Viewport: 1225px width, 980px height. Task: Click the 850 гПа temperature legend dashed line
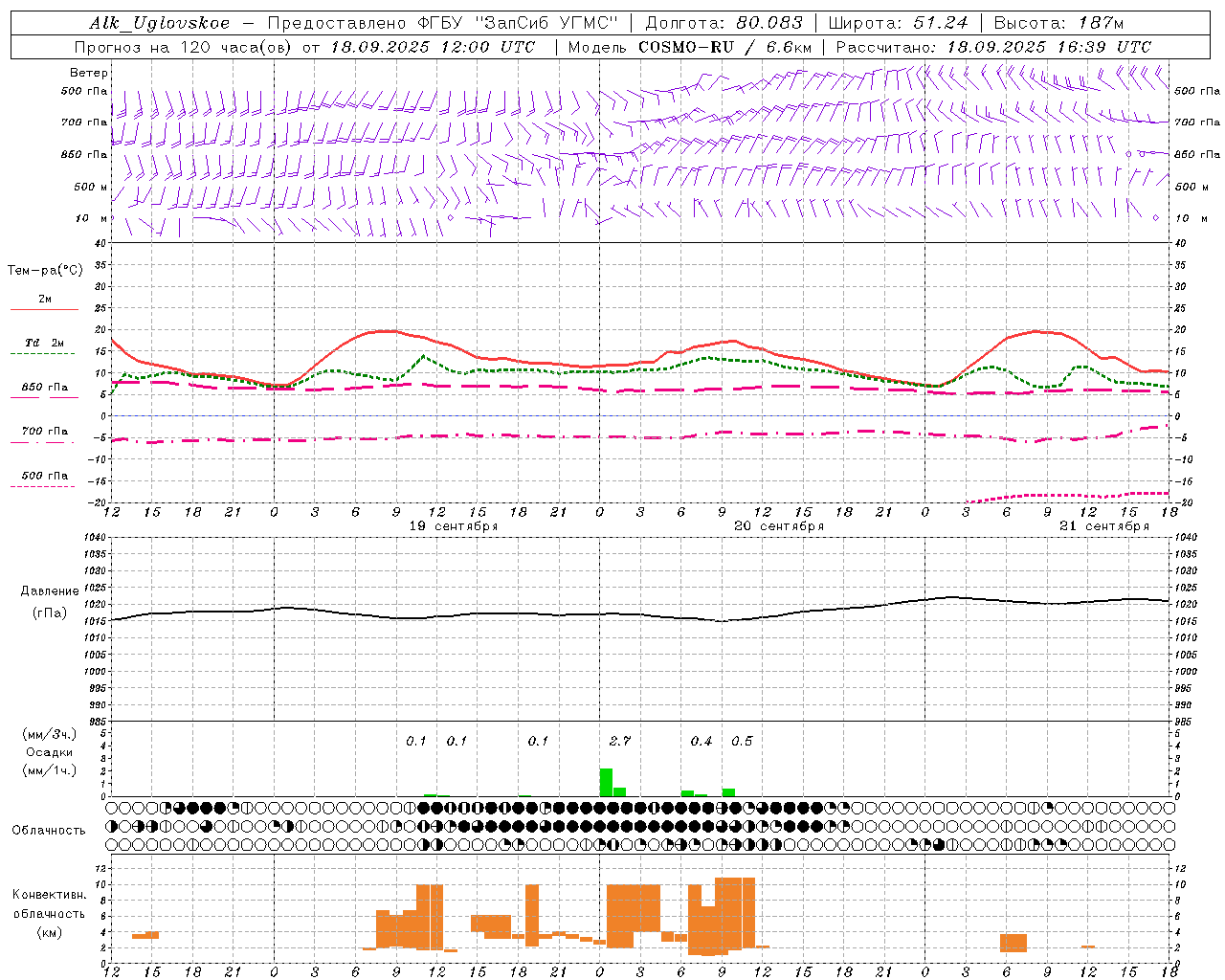44,397
